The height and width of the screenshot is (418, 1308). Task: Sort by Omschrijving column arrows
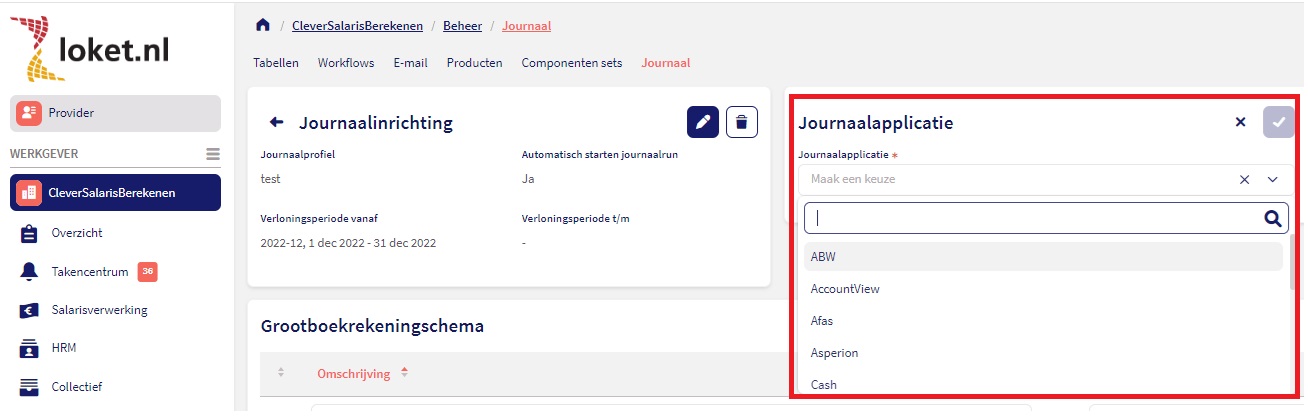click(404, 373)
